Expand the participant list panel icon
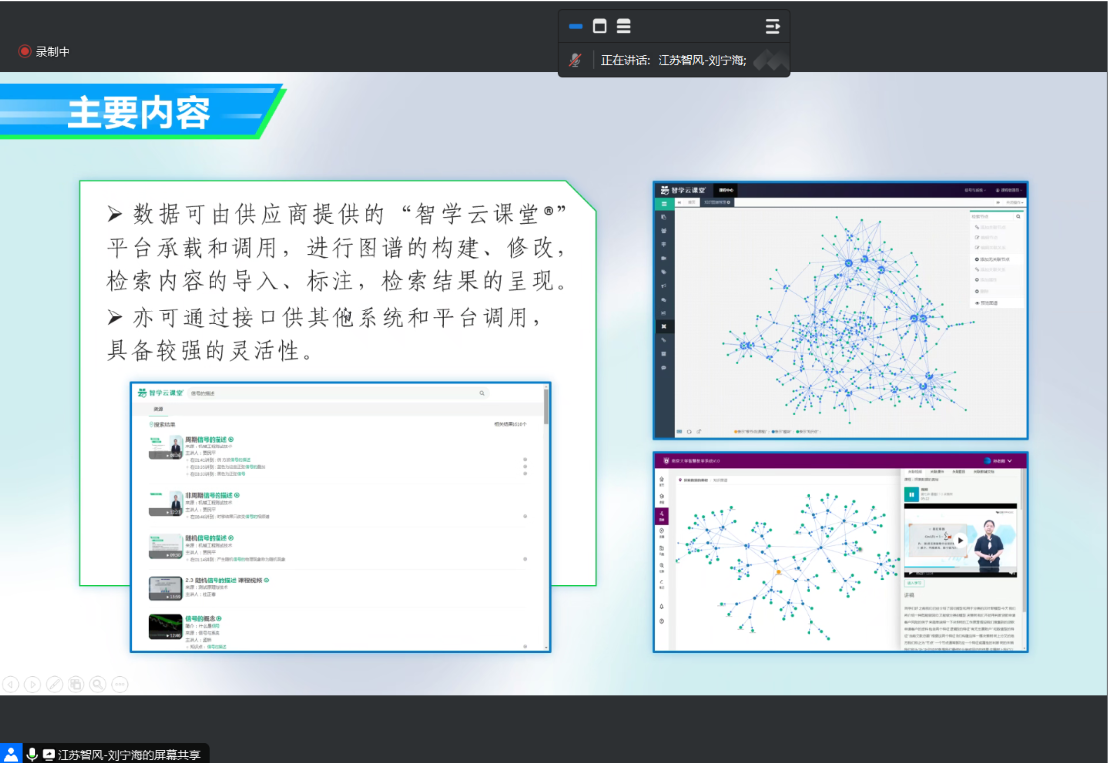 point(772,27)
